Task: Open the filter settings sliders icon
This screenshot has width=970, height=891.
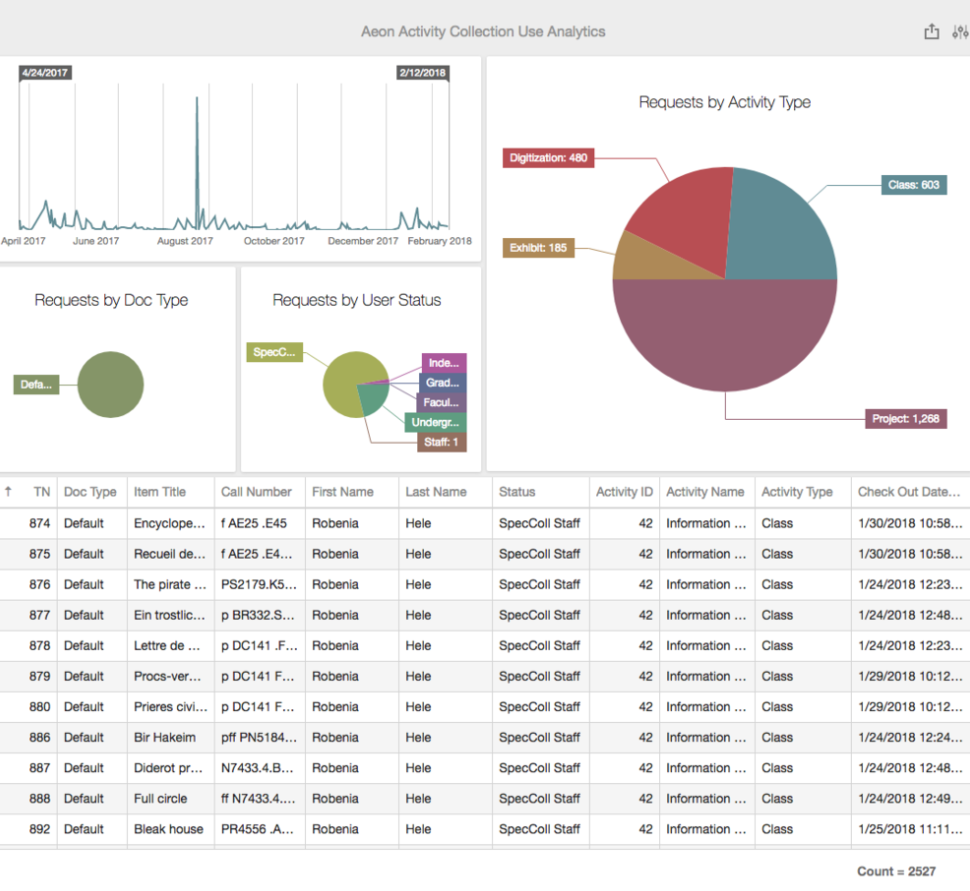Action: [x=960, y=32]
